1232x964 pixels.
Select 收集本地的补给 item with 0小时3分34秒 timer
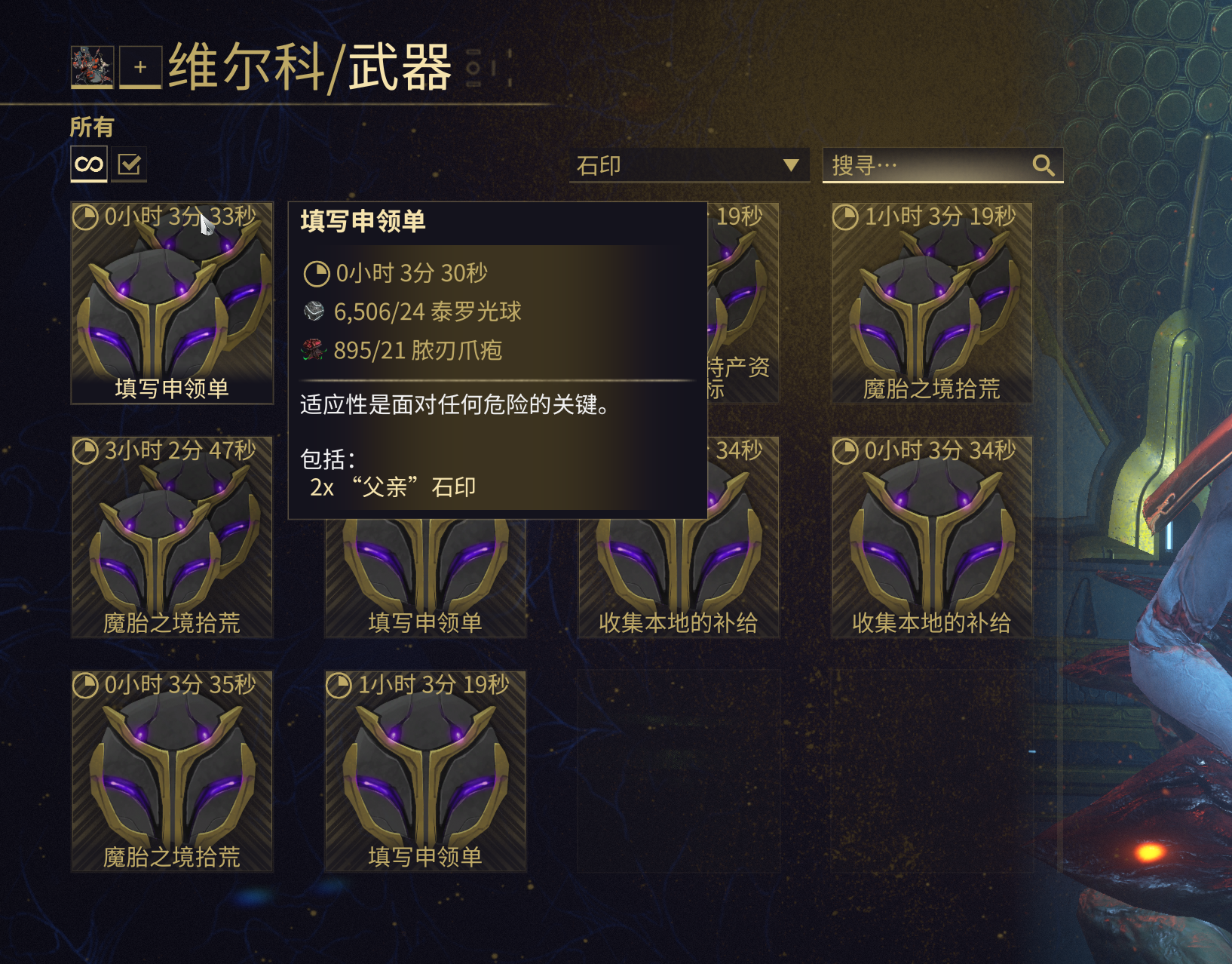click(932, 537)
